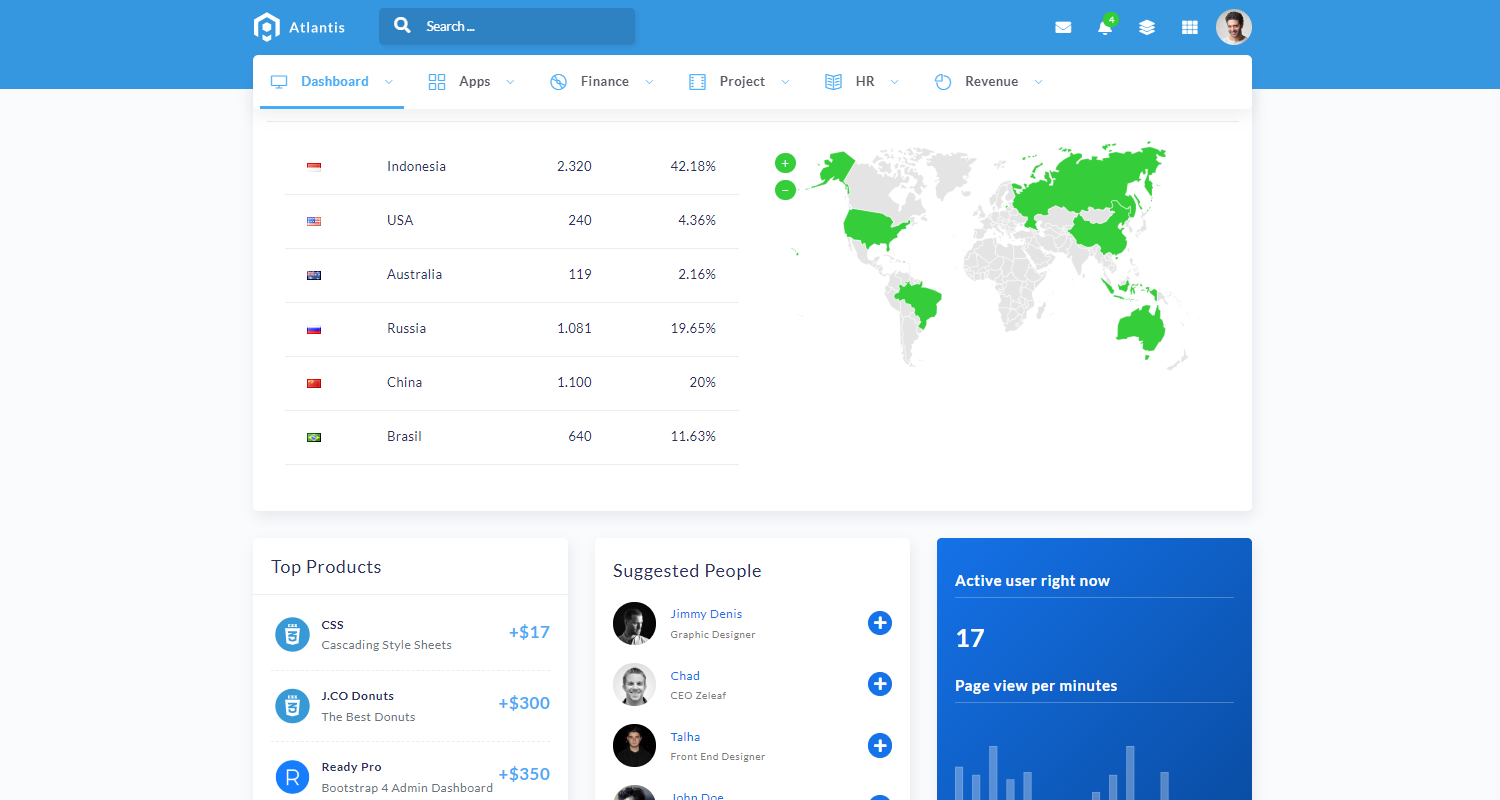Open the notifications bell icon
Image resolution: width=1500 pixels, height=800 pixels.
click(x=1105, y=28)
